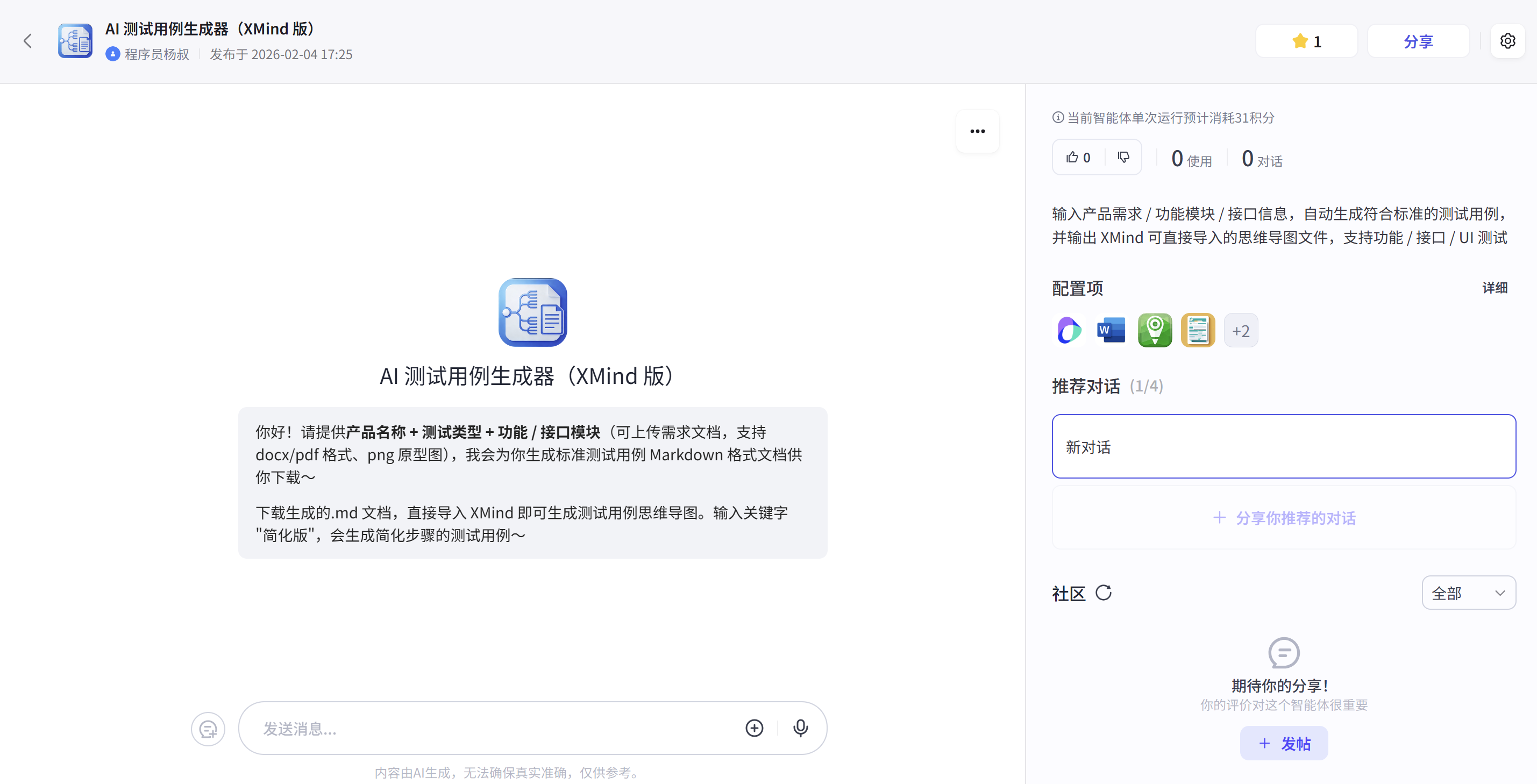Select the yellow document config icon
1537x784 pixels.
(1198, 331)
